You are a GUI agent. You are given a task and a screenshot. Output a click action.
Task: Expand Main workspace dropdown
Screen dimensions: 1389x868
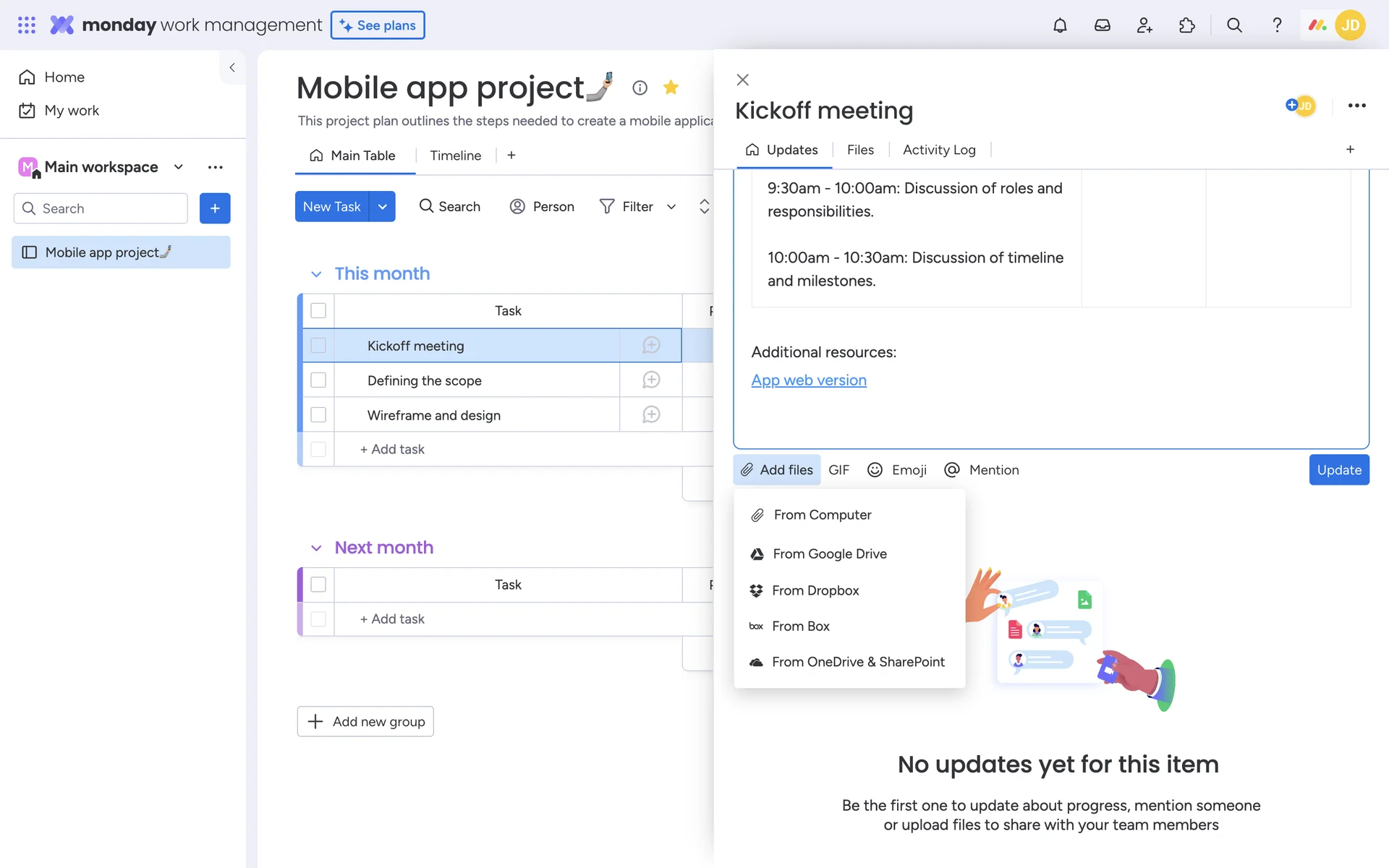[179, 167]
